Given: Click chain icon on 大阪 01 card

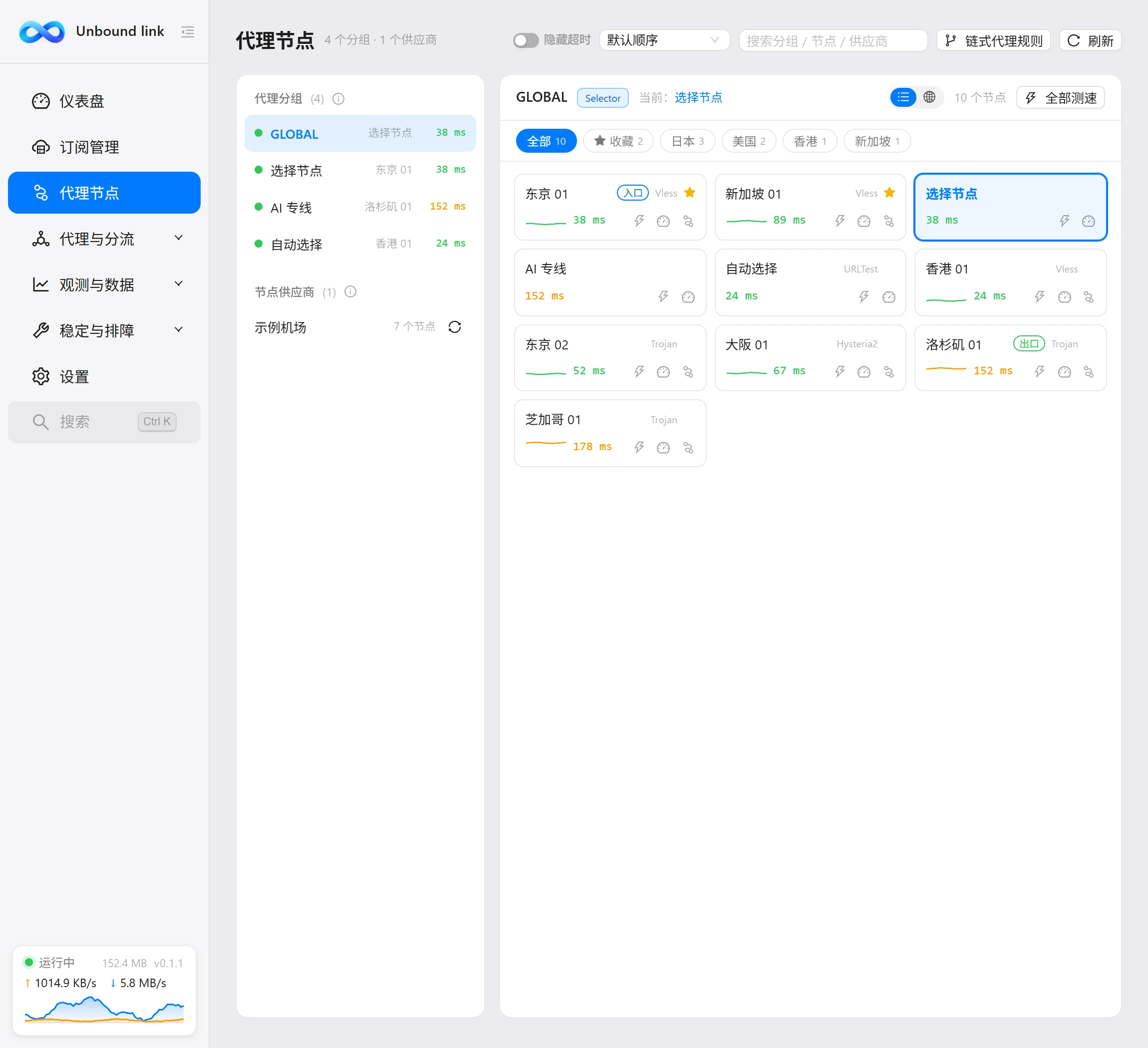Looking at the screenshot, I should coord(889,372).
